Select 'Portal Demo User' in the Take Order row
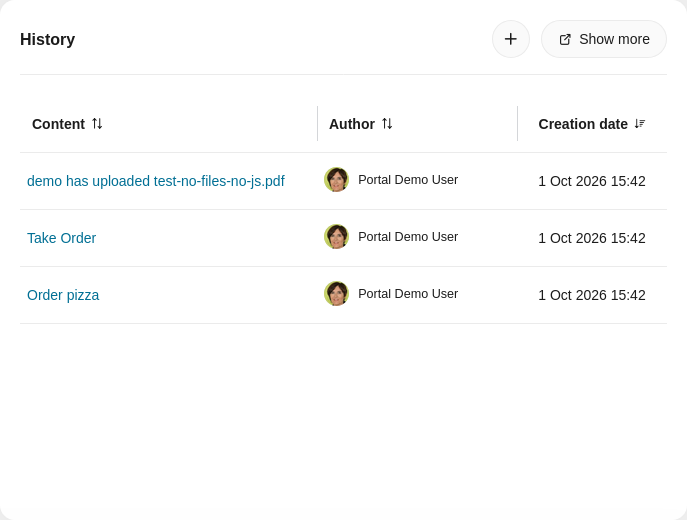 click(x=408, y=237)
